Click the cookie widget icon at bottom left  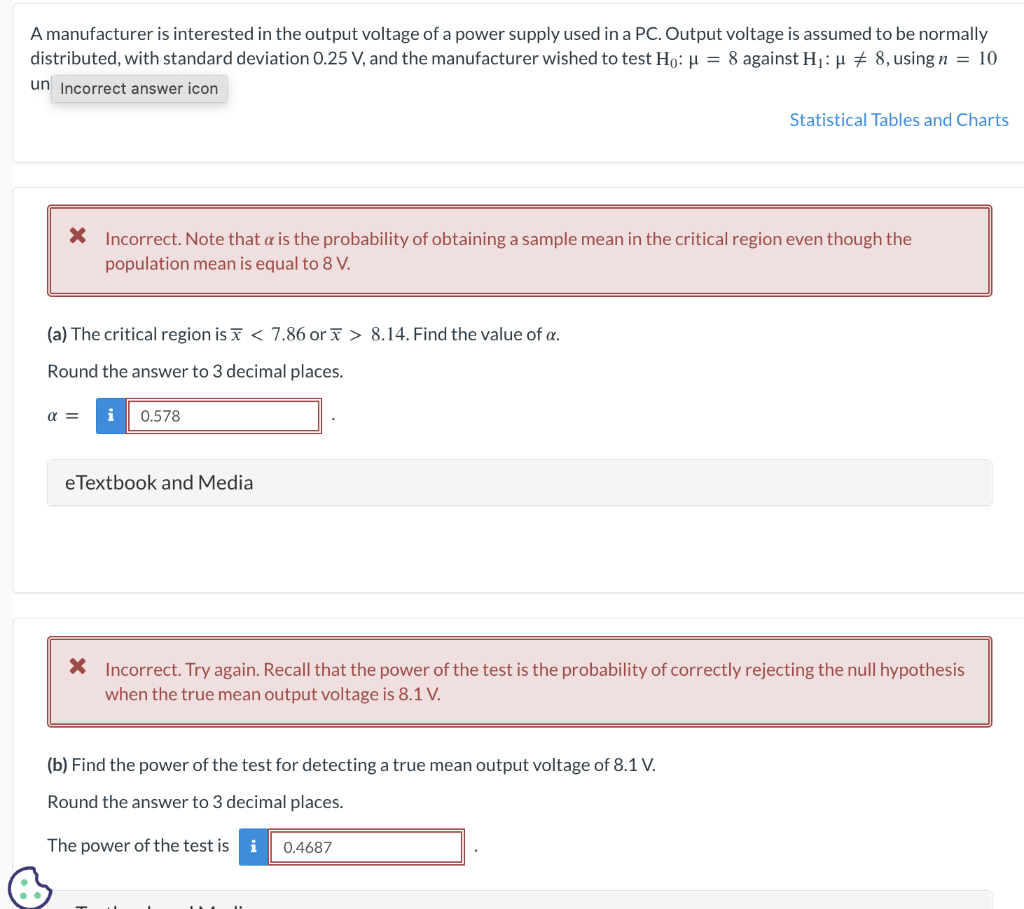(28, 886)
